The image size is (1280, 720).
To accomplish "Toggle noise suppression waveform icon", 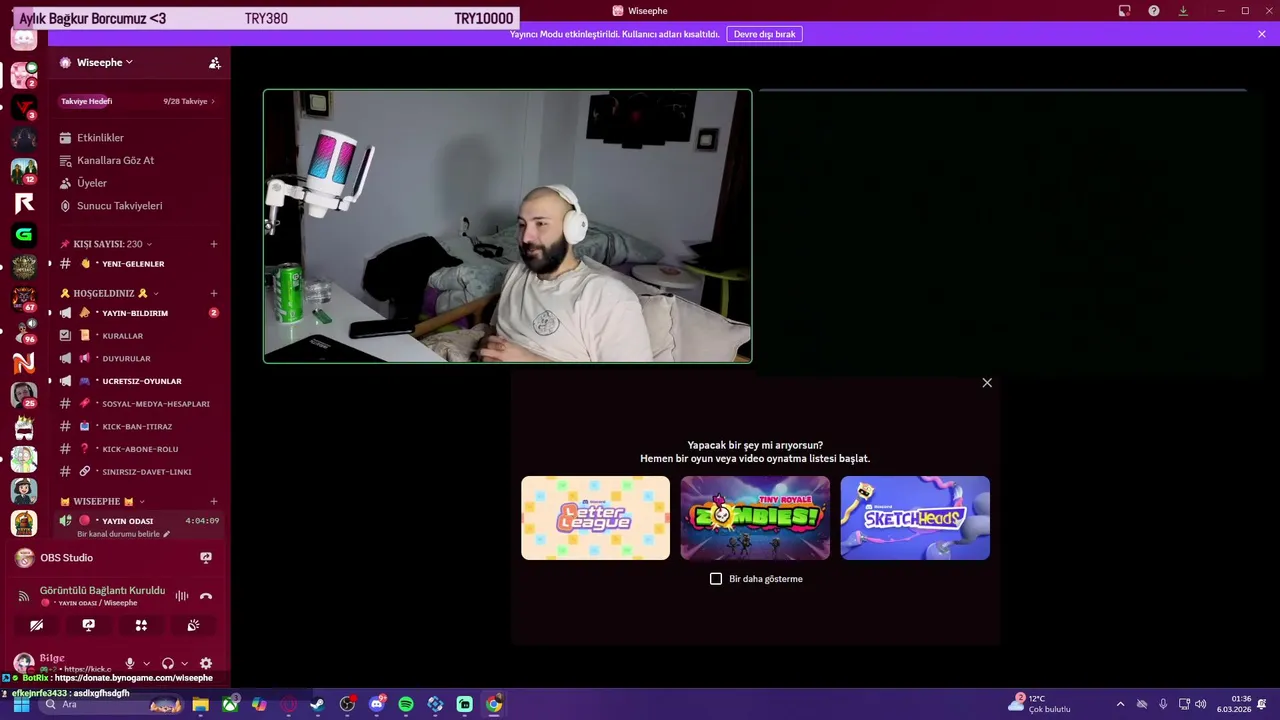I will [181, 596].
